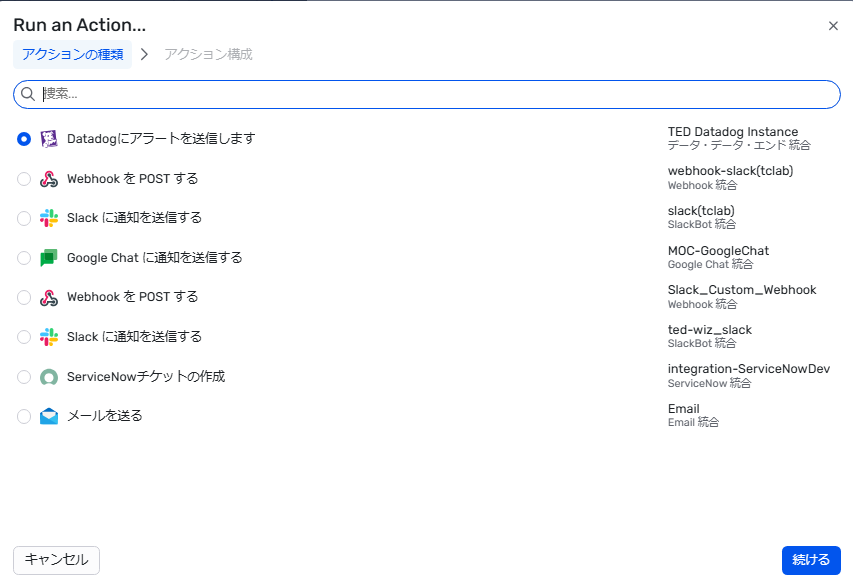Switch to the アクション構成 step
The height and width of the screenshot is (582, 853).
208,54
